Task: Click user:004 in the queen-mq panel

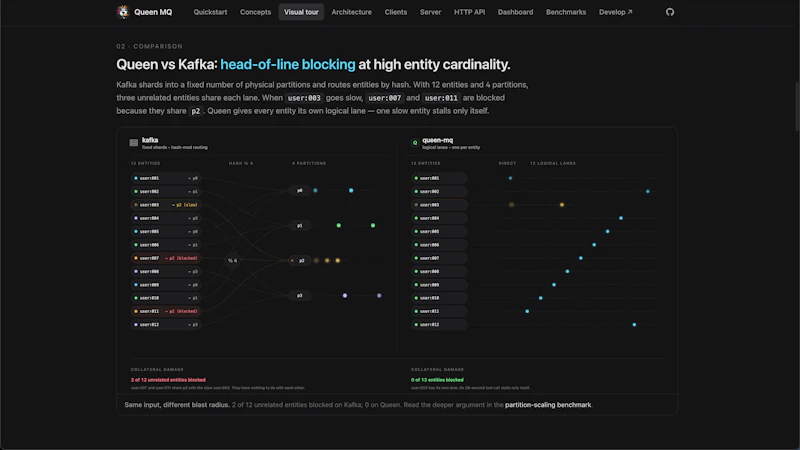Action: (439, 218)
